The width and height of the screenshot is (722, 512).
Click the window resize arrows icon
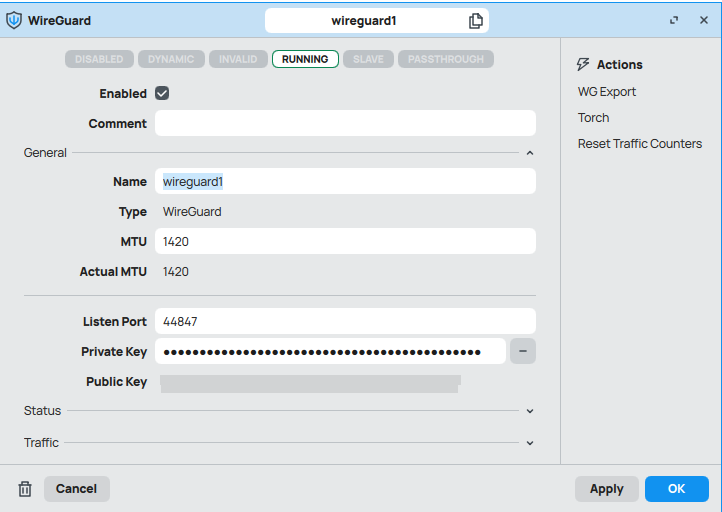(x=674, y=20)
